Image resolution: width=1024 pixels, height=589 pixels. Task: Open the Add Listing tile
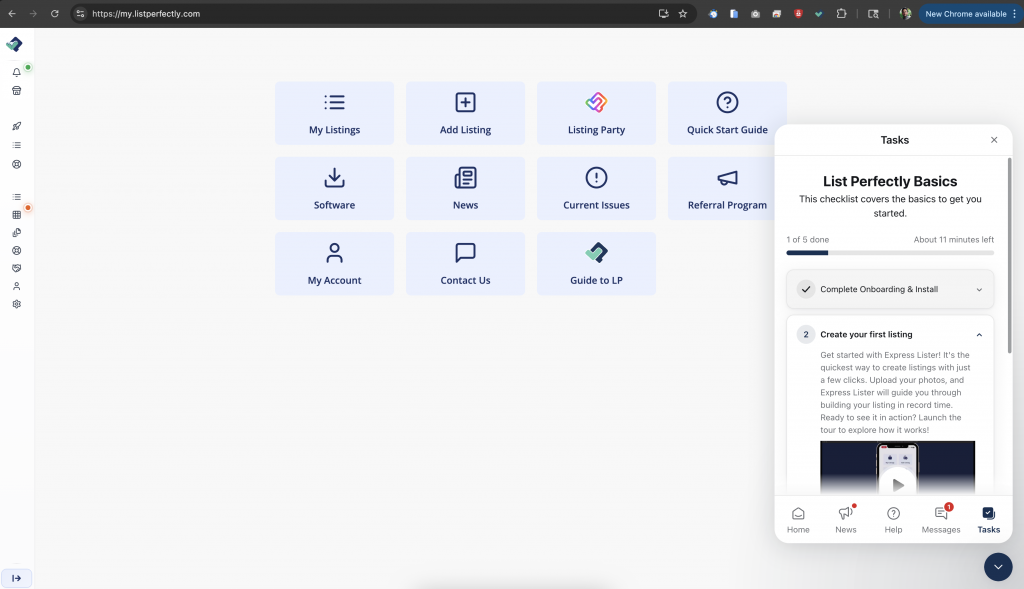[465, 113]
